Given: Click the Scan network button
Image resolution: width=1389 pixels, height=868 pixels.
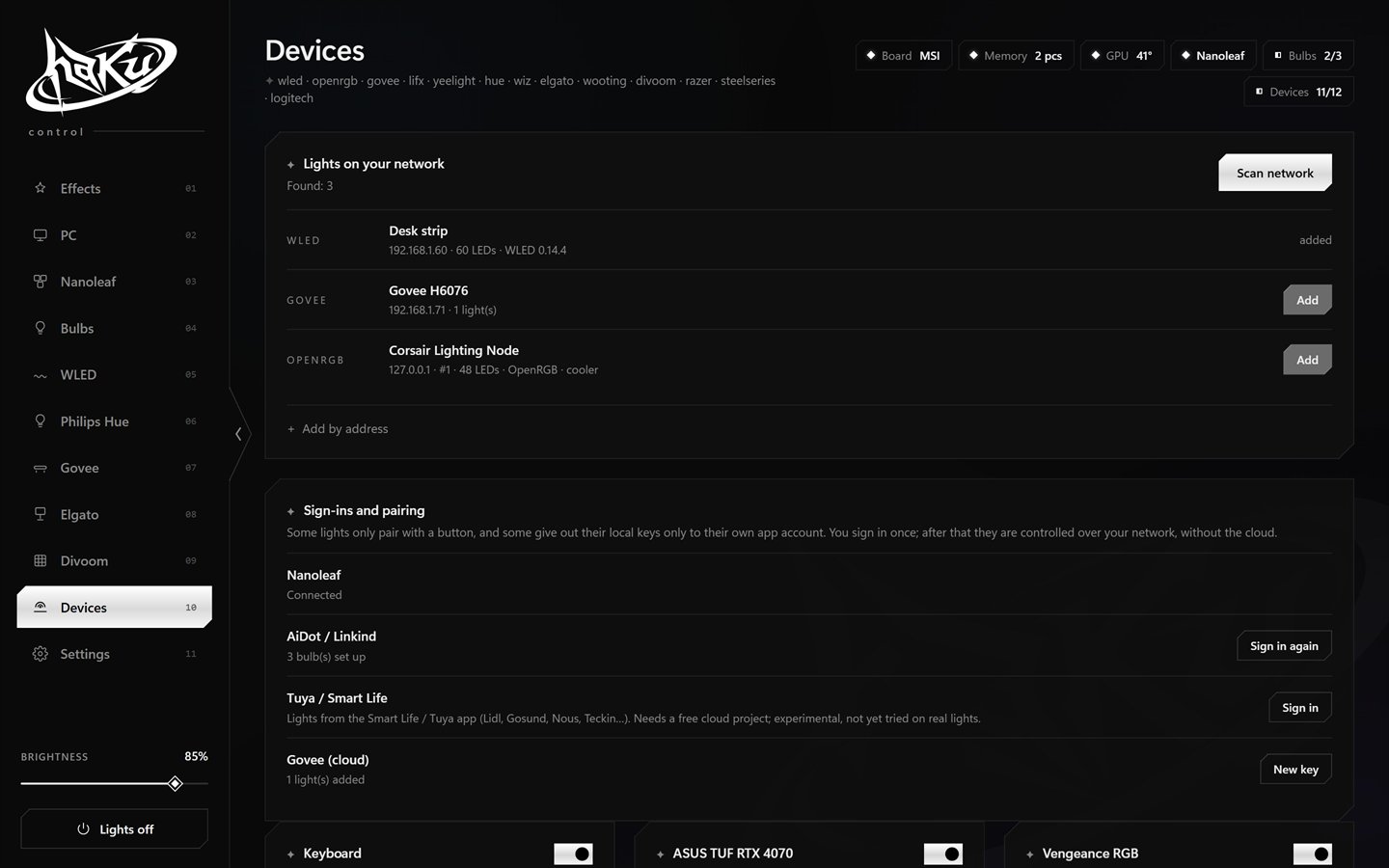Looking at the screenshot, I should click(x=1275, y=173).
